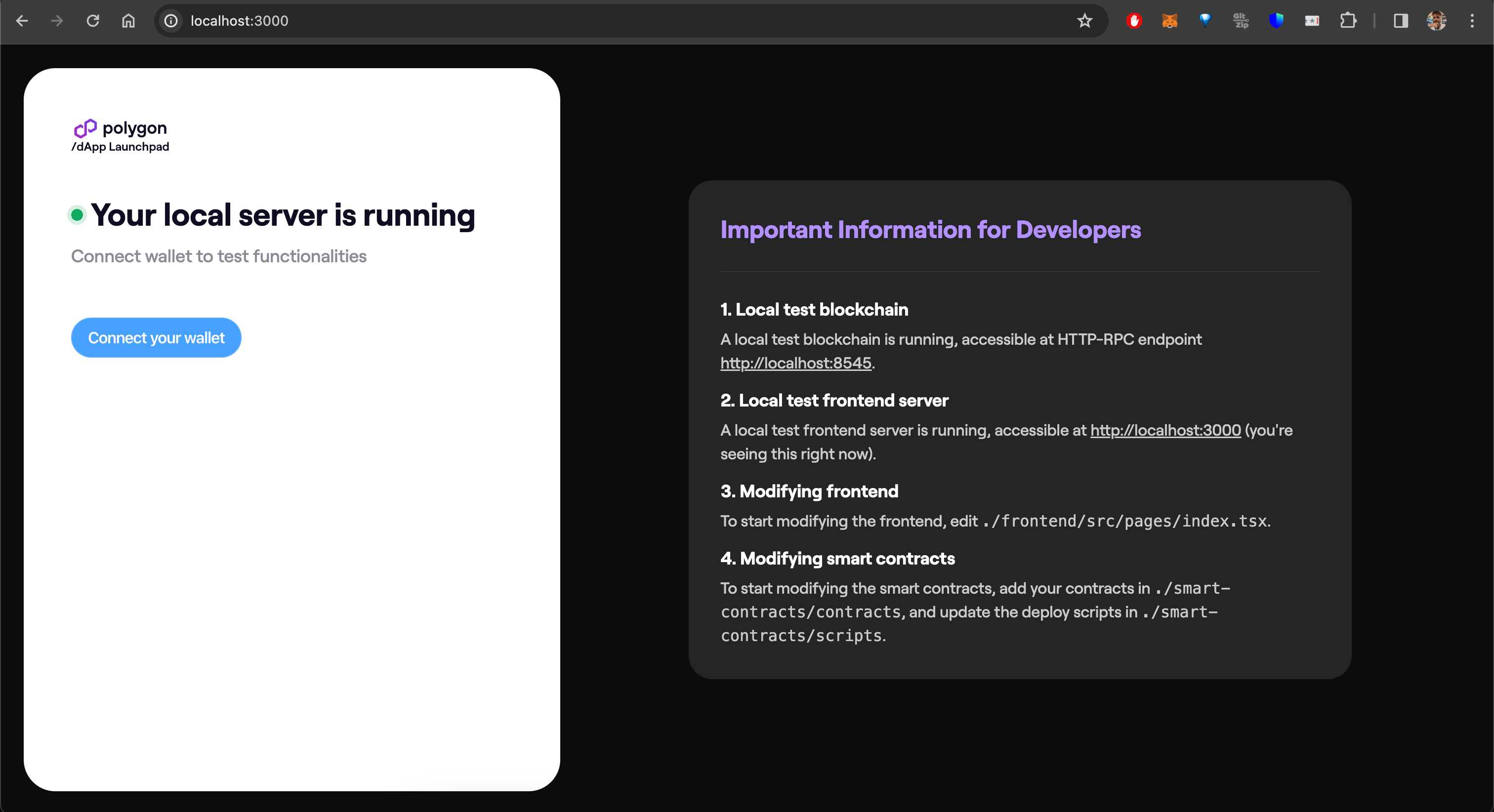Open the http://localhost:8545 link
Viewport: 1494px width, 812px height.
click(x=796, y=363)
